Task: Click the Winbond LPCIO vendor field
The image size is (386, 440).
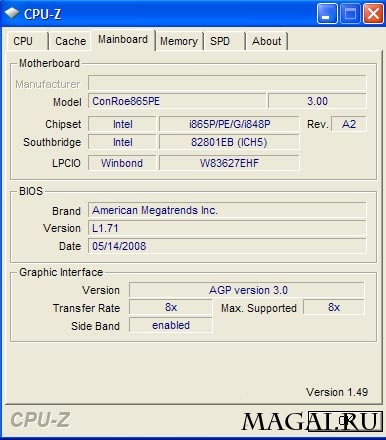Action: pos(122,163)
